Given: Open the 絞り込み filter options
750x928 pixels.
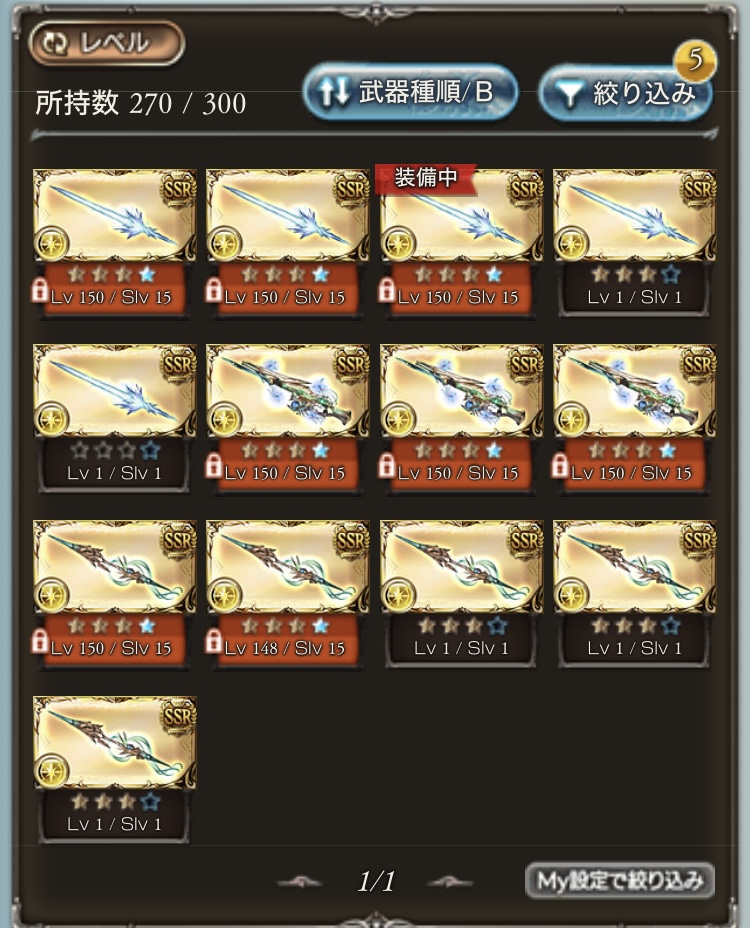Looking at the screenshot, I should tap(626, 93).
